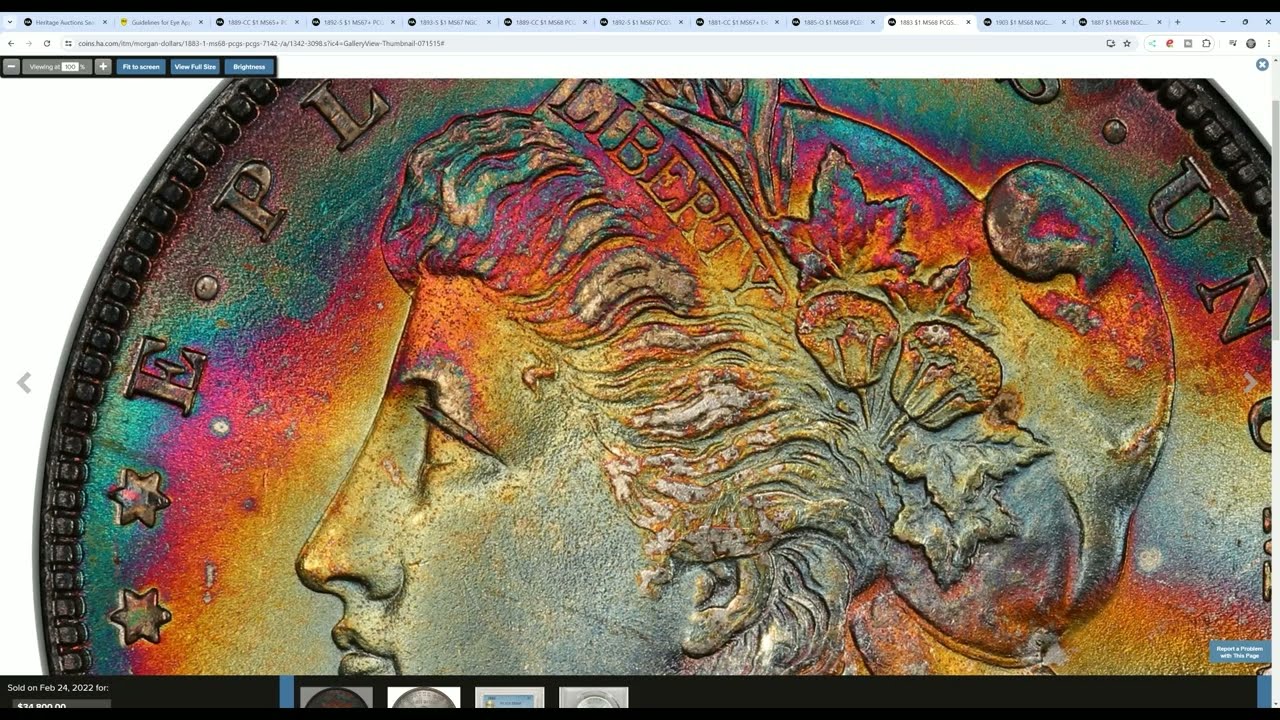Click the gray square extension icon
The image size is (1280, 720).
pyautogui.click(x=1188, y=44)
